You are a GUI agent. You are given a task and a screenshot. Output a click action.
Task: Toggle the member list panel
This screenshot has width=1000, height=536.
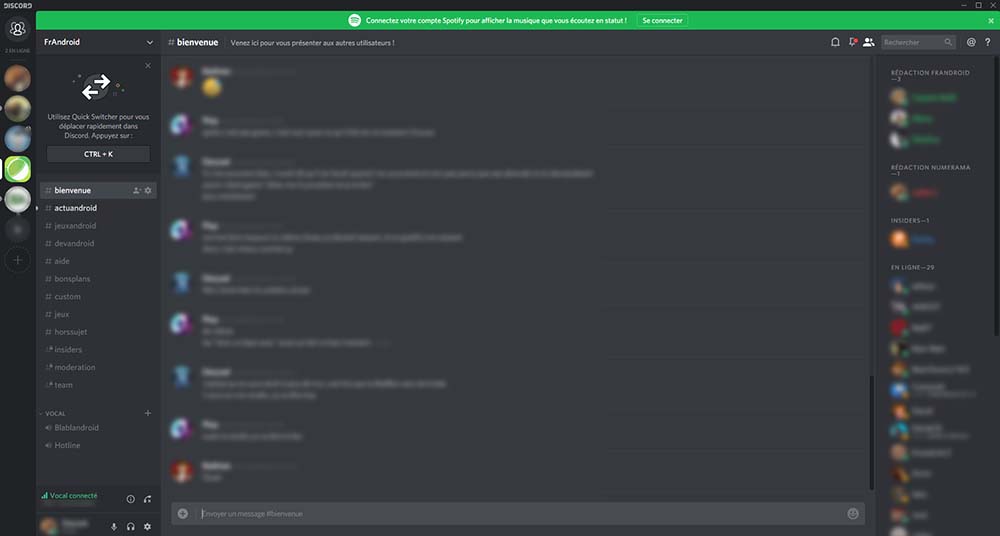click(869, 42)
